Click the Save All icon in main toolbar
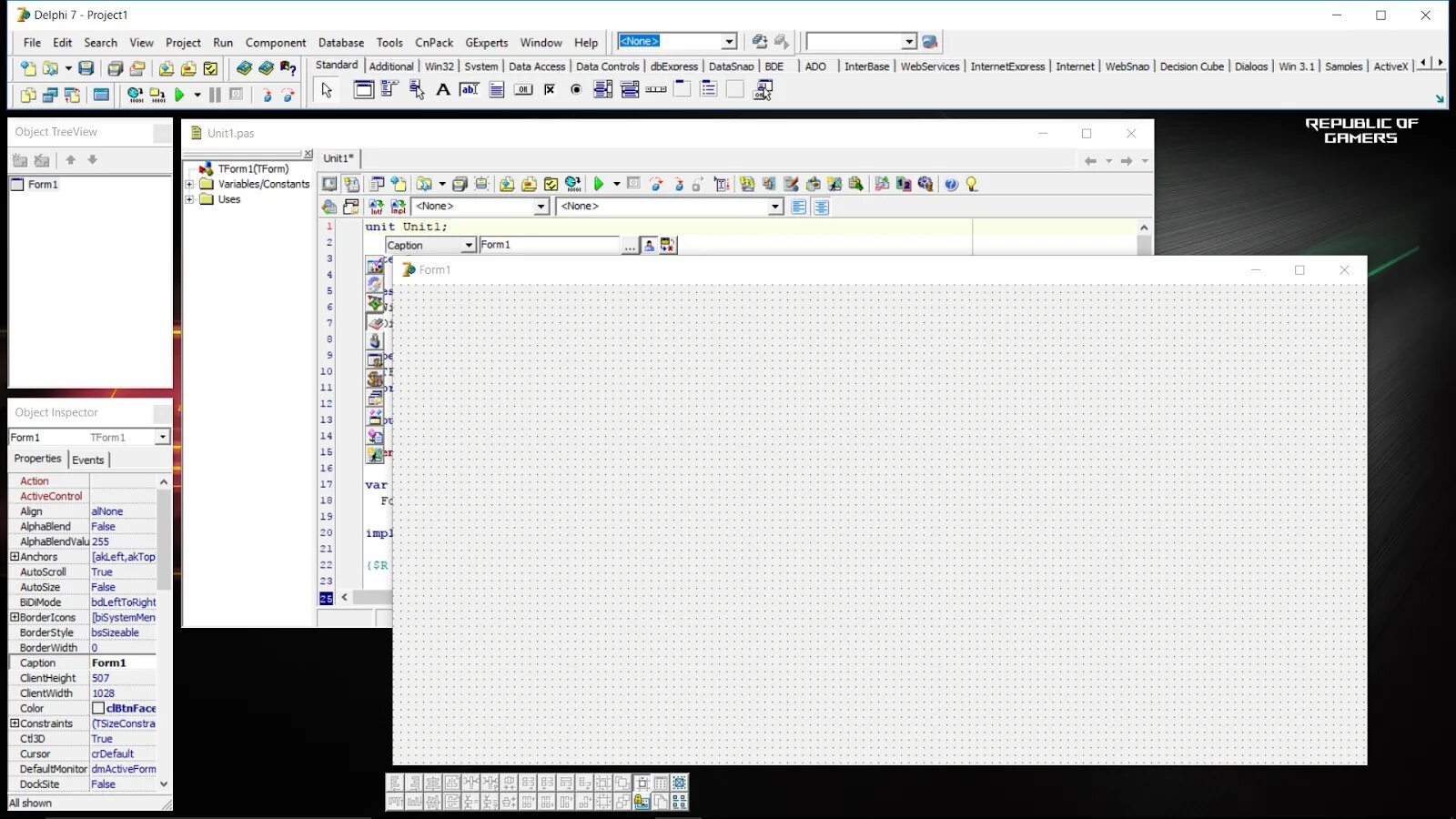This screenshot has height=819, width=1456. [x=115, y=68]
